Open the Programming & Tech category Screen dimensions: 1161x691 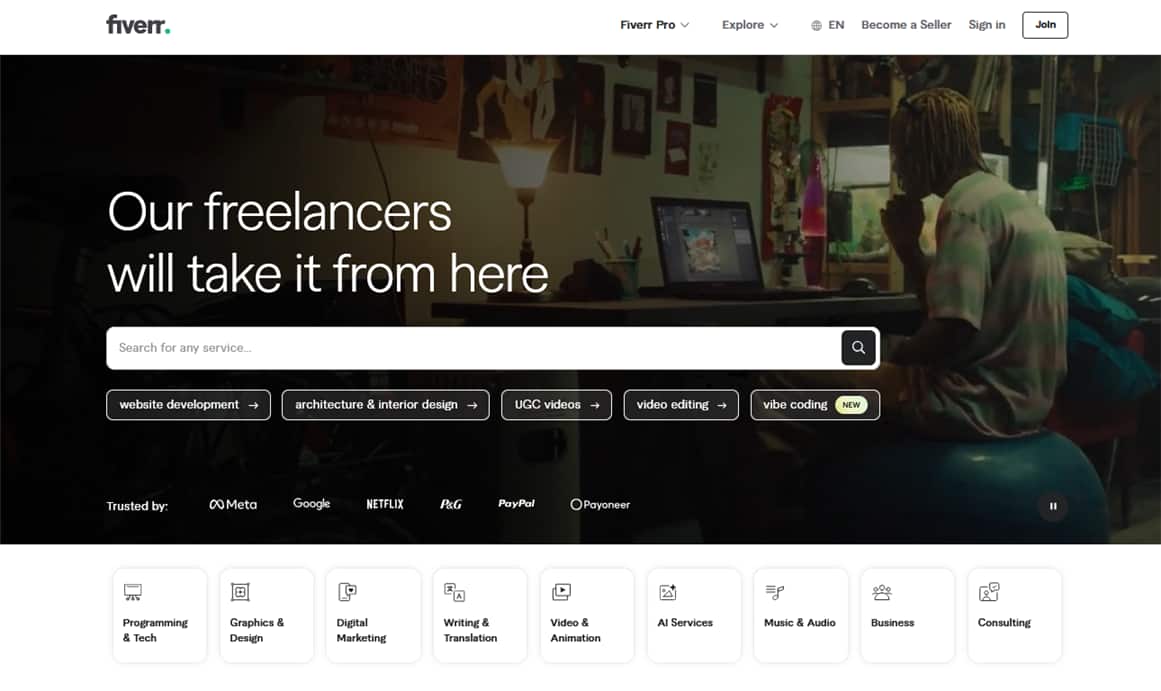coord(160,615)
